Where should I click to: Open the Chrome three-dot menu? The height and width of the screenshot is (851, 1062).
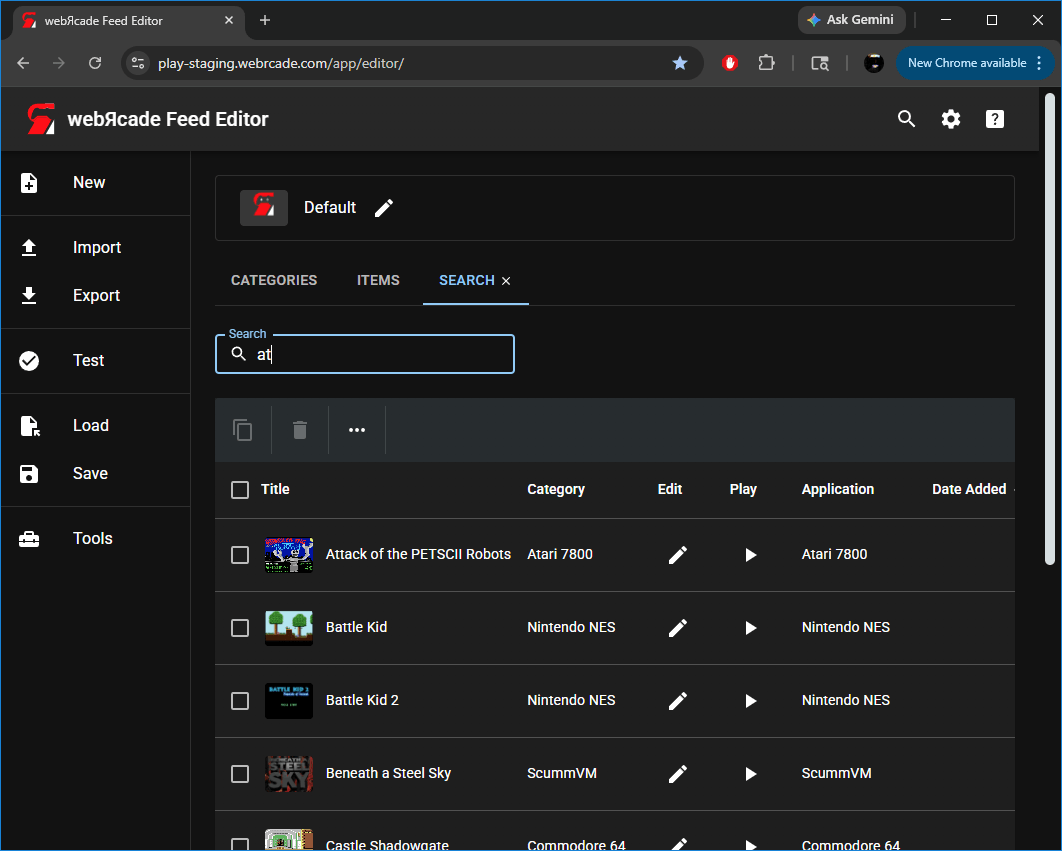click(1040, 63)
